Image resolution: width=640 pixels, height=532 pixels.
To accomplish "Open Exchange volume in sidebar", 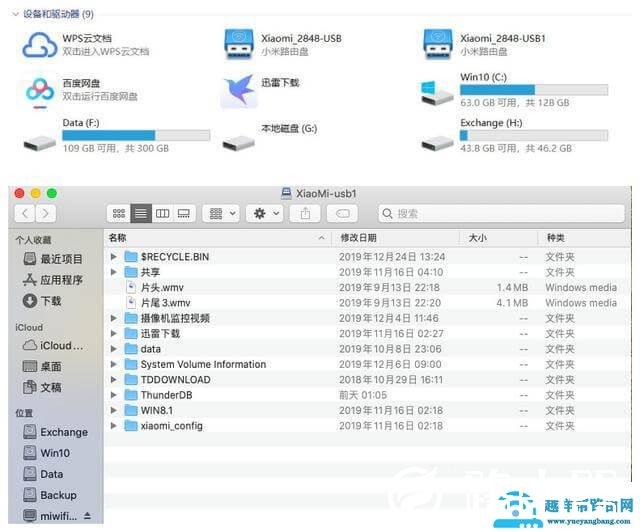I will coord(56,432).
